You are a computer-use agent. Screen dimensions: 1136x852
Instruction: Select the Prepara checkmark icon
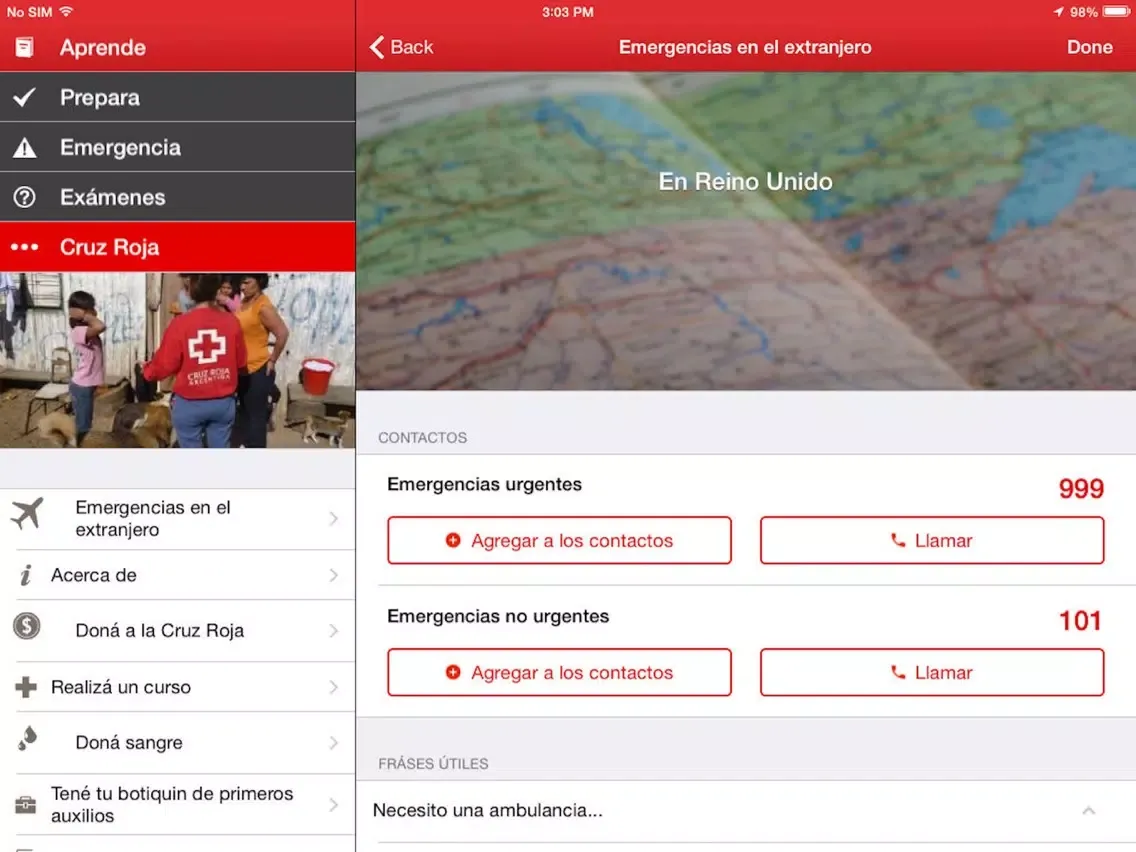24,97
